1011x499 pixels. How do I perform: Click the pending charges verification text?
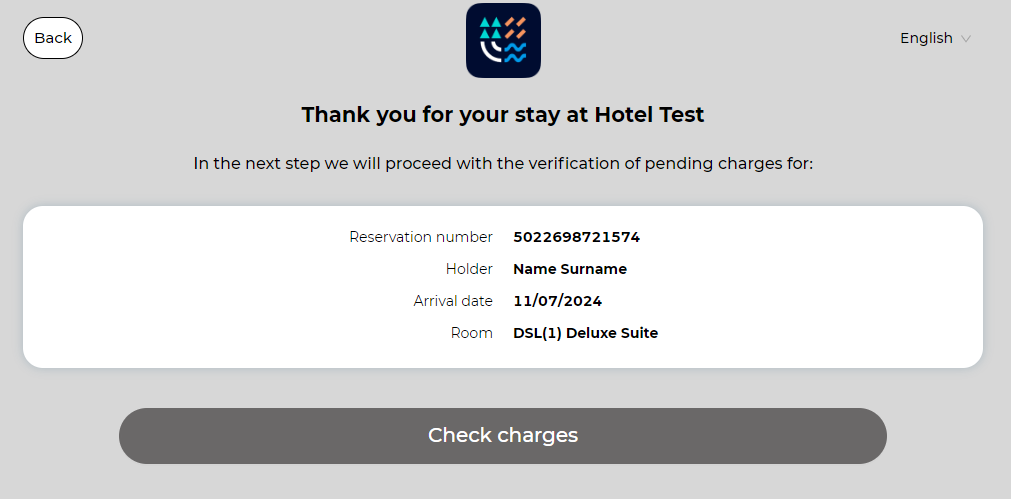coord(503,164)
